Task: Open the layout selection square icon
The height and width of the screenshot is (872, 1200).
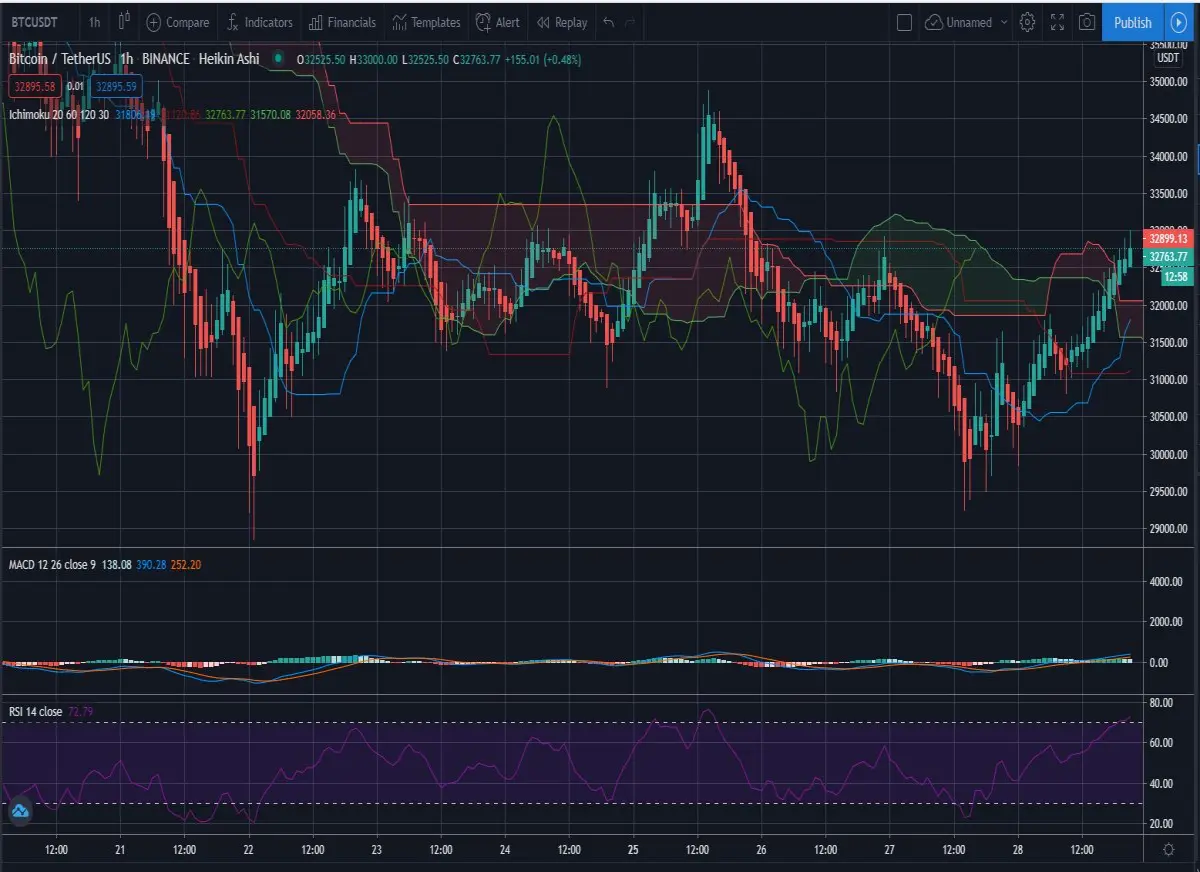Action: pos(904,22)
